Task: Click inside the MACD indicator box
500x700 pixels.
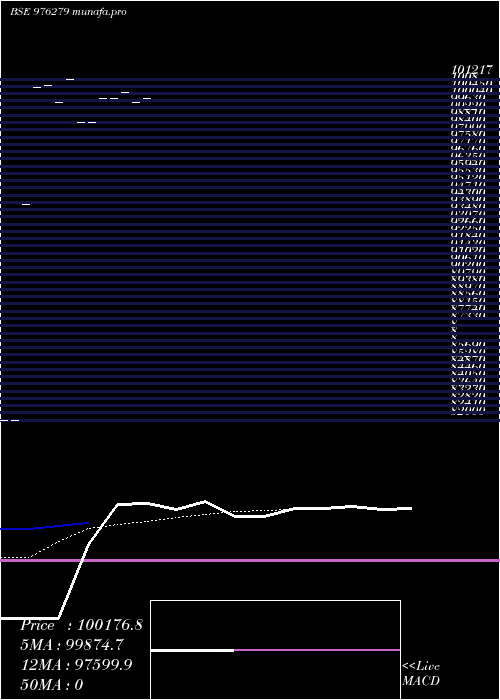Action: [x=275, y=650]
